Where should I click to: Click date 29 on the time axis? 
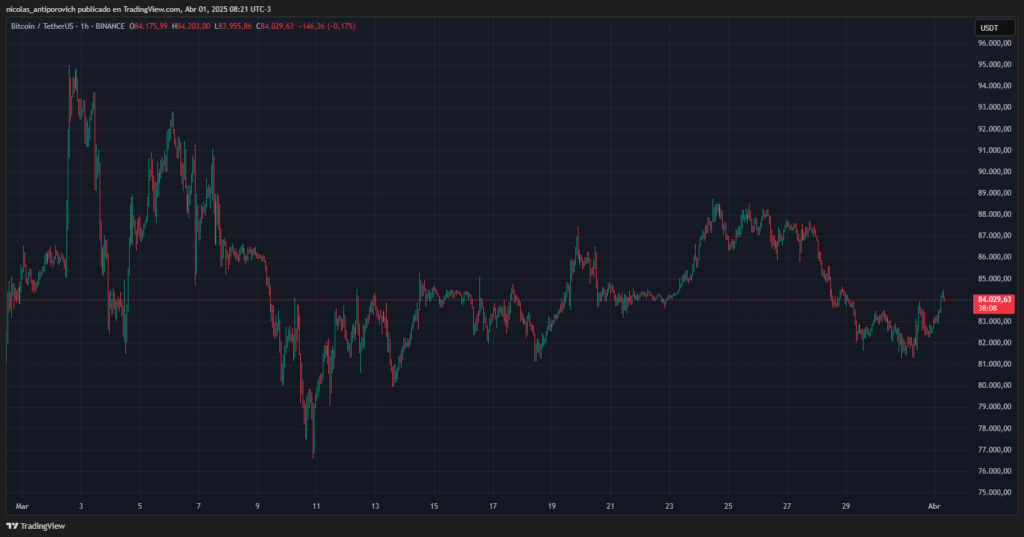click(x=846, y=506)
